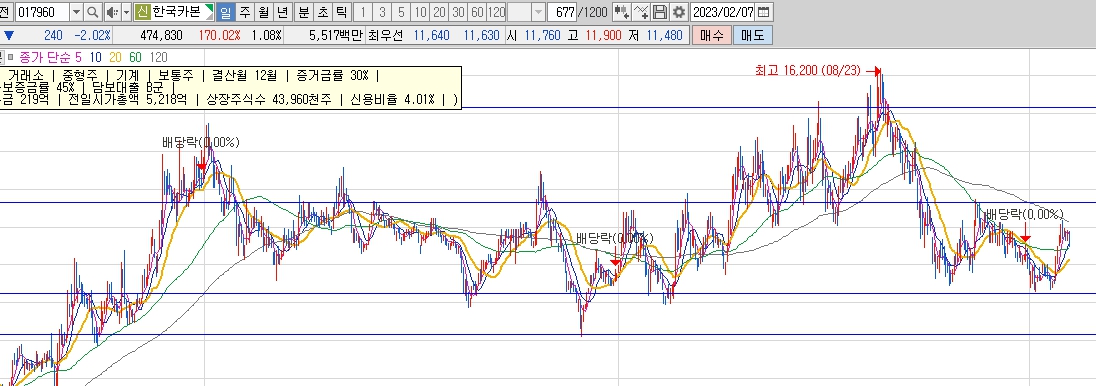Click the 1.08% turnover value

coord(268,35)
